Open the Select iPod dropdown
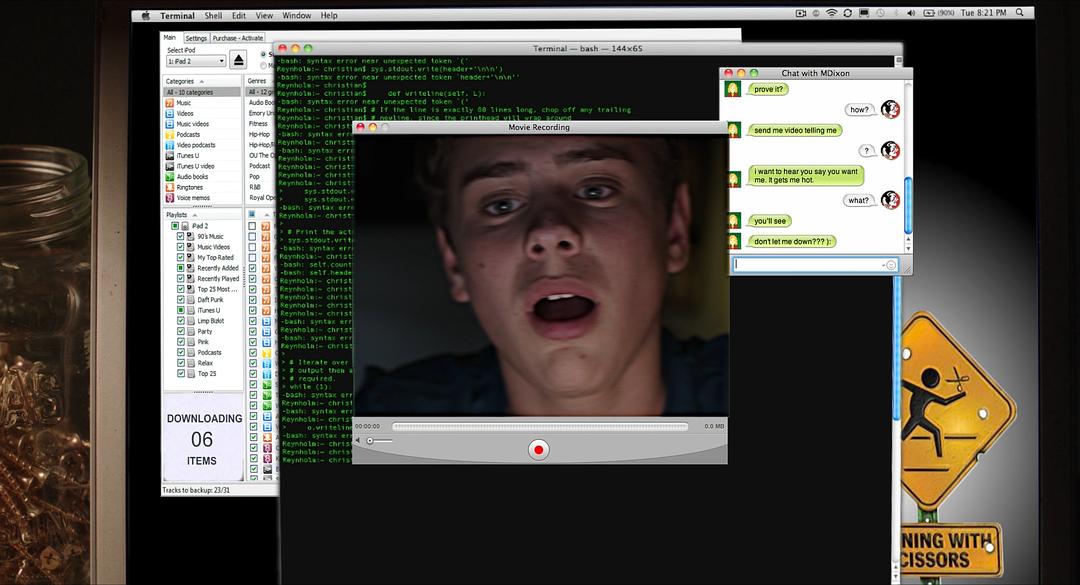Image resolution: width=1080 pixels, height=585 pixels. click(196, 61)
